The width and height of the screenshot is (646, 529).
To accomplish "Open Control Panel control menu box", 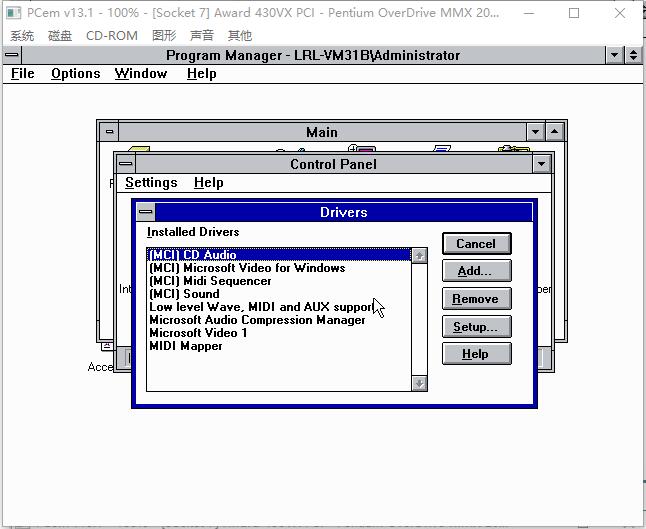I will (x=126, y=164).
